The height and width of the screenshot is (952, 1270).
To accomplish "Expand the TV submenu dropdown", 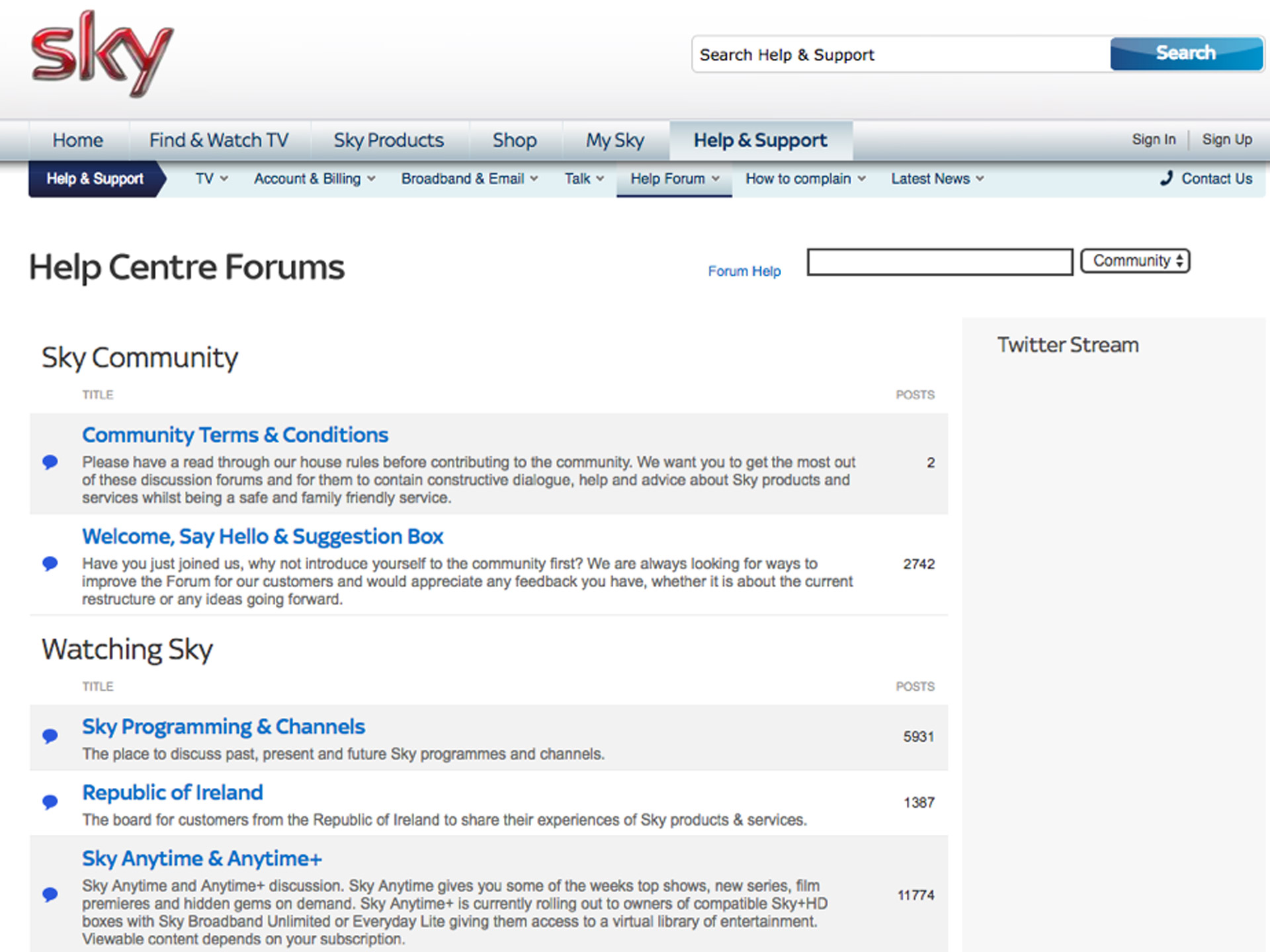I will (x=211, y=179).
